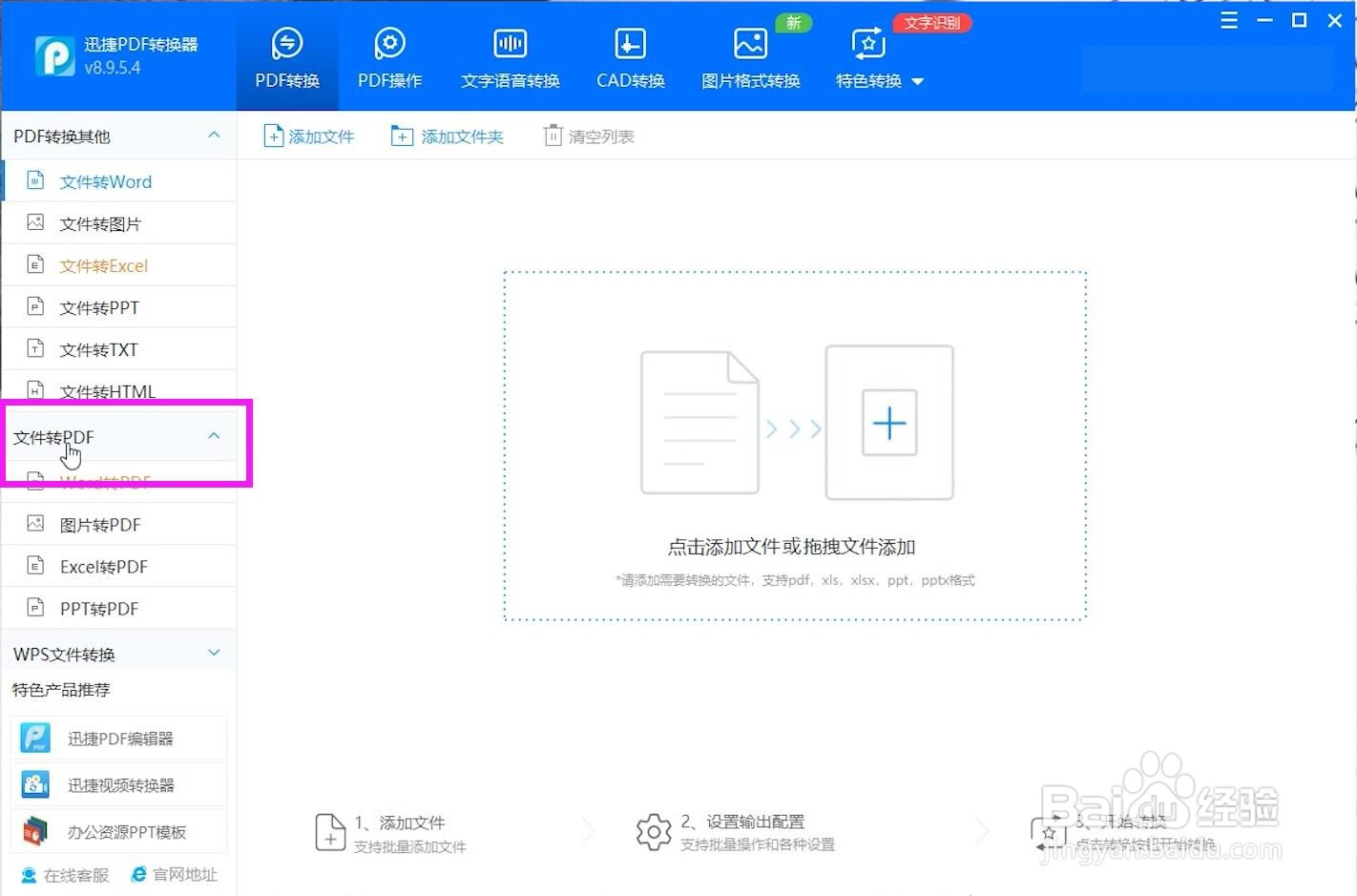Open 迅捷视频转换器 product recommendation
This screenshot has width=1357, height=896.
click(x=119, y=785)
